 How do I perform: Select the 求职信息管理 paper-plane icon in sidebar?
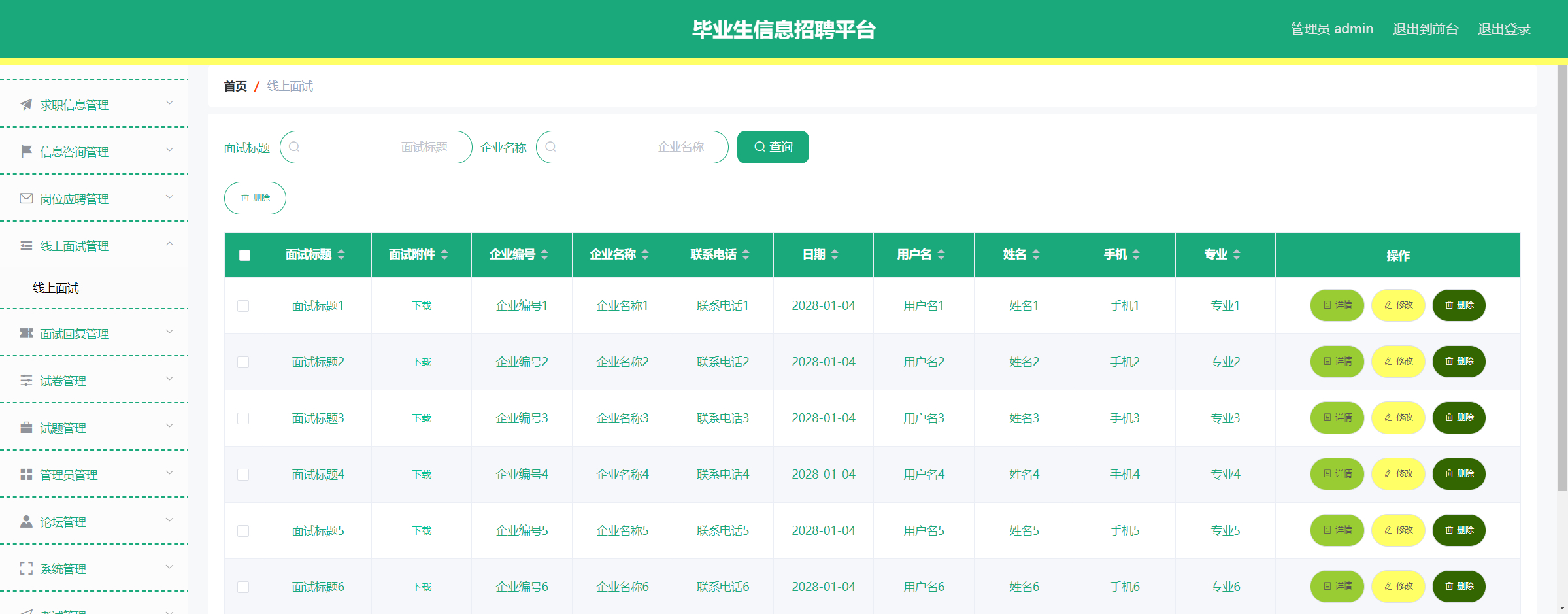[x=25, y=104]
